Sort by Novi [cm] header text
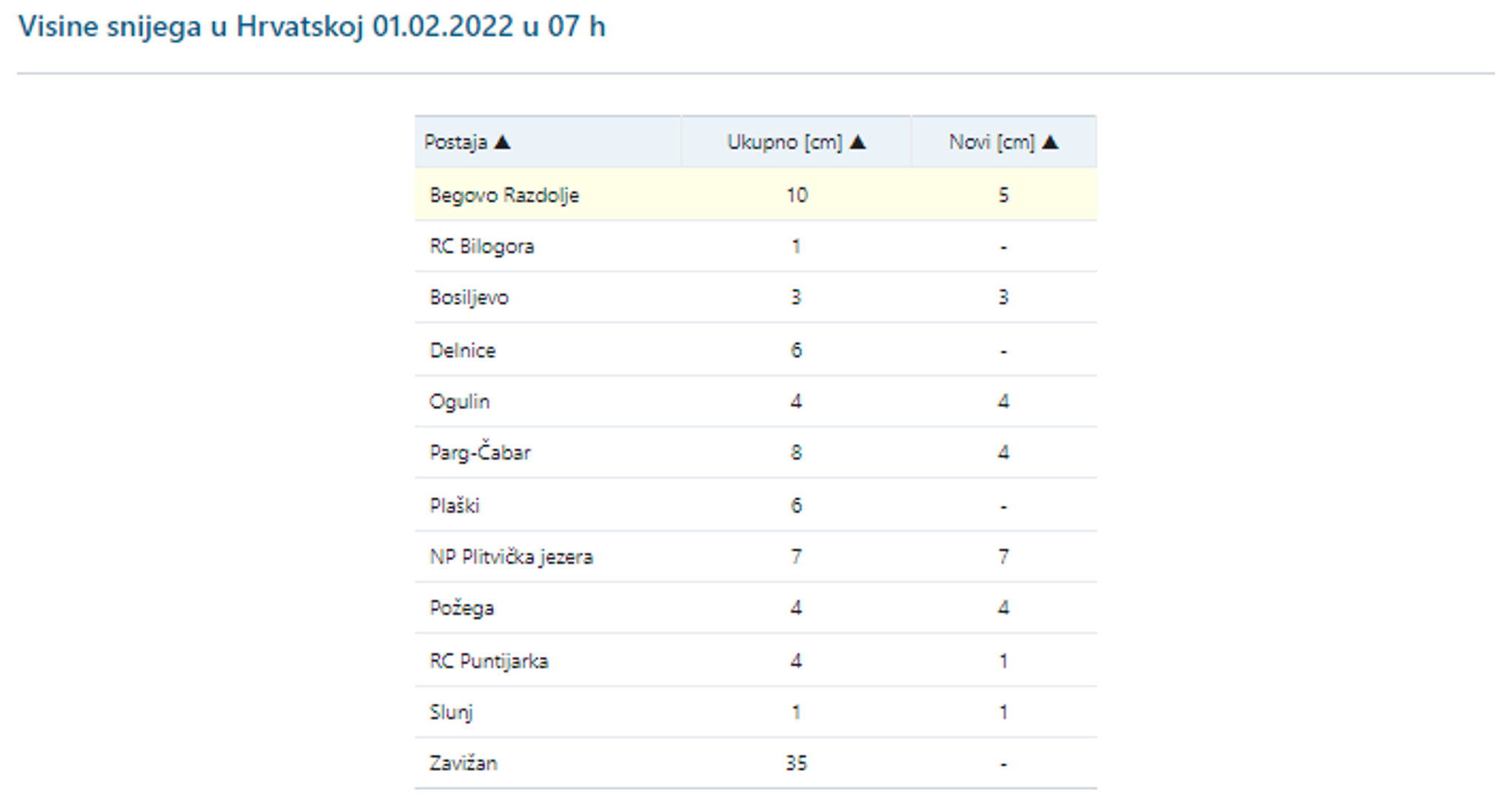This screenshot has height=800, width=1512. [991, 142]
